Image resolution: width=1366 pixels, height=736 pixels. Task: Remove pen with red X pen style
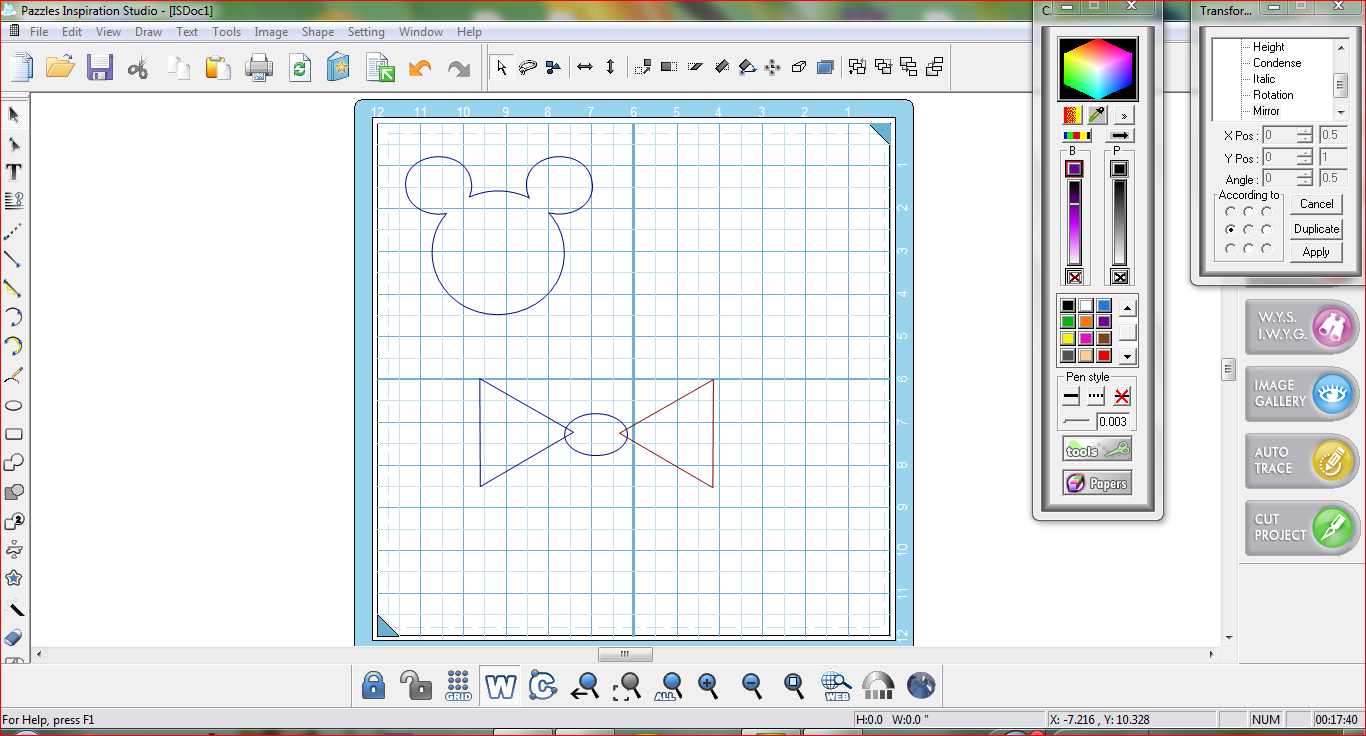[x=1122, y=397]
